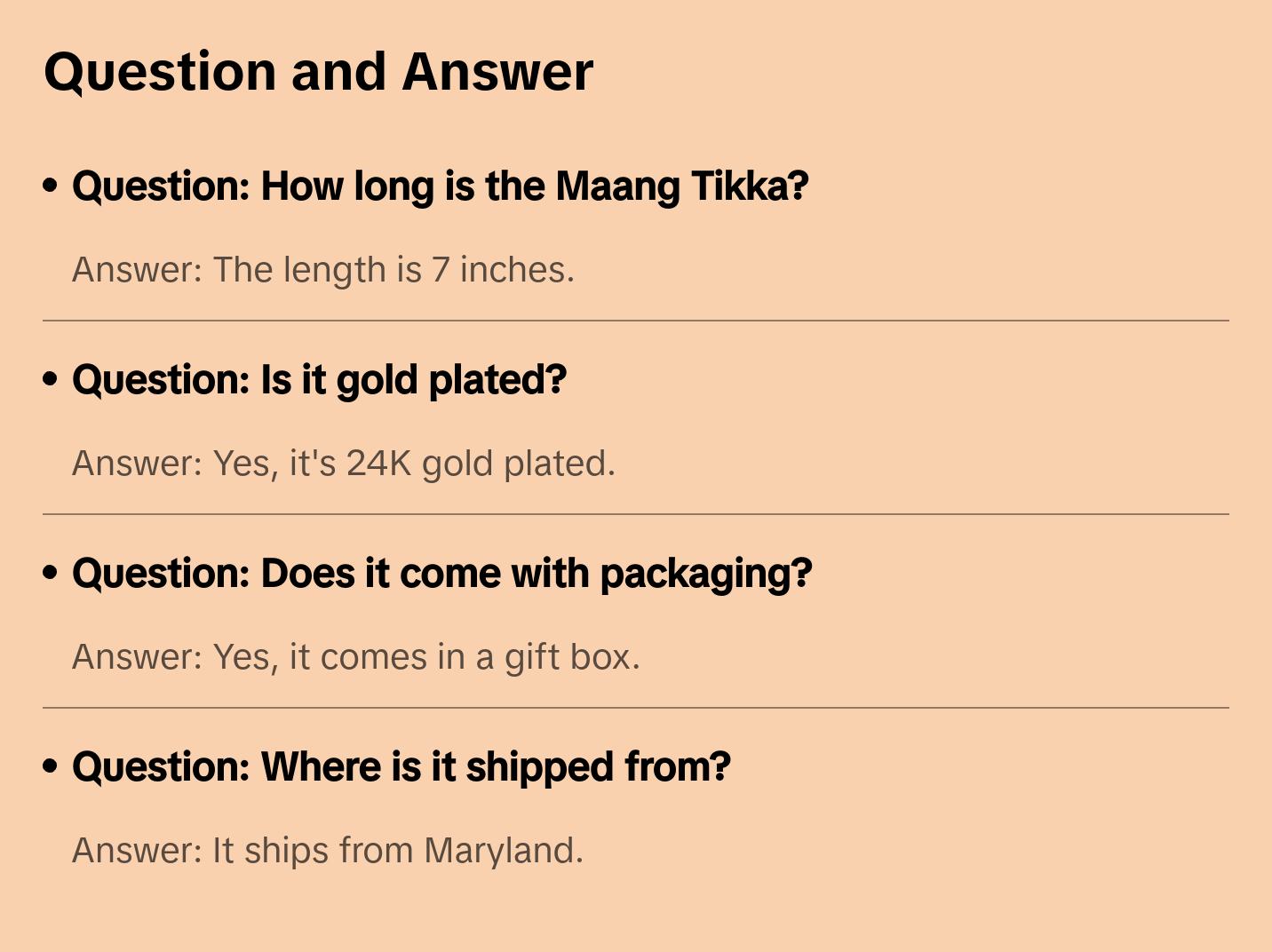Click the bullet beside the gold plated question
Screen dimensions: 1272x952
tap(51, 379)
